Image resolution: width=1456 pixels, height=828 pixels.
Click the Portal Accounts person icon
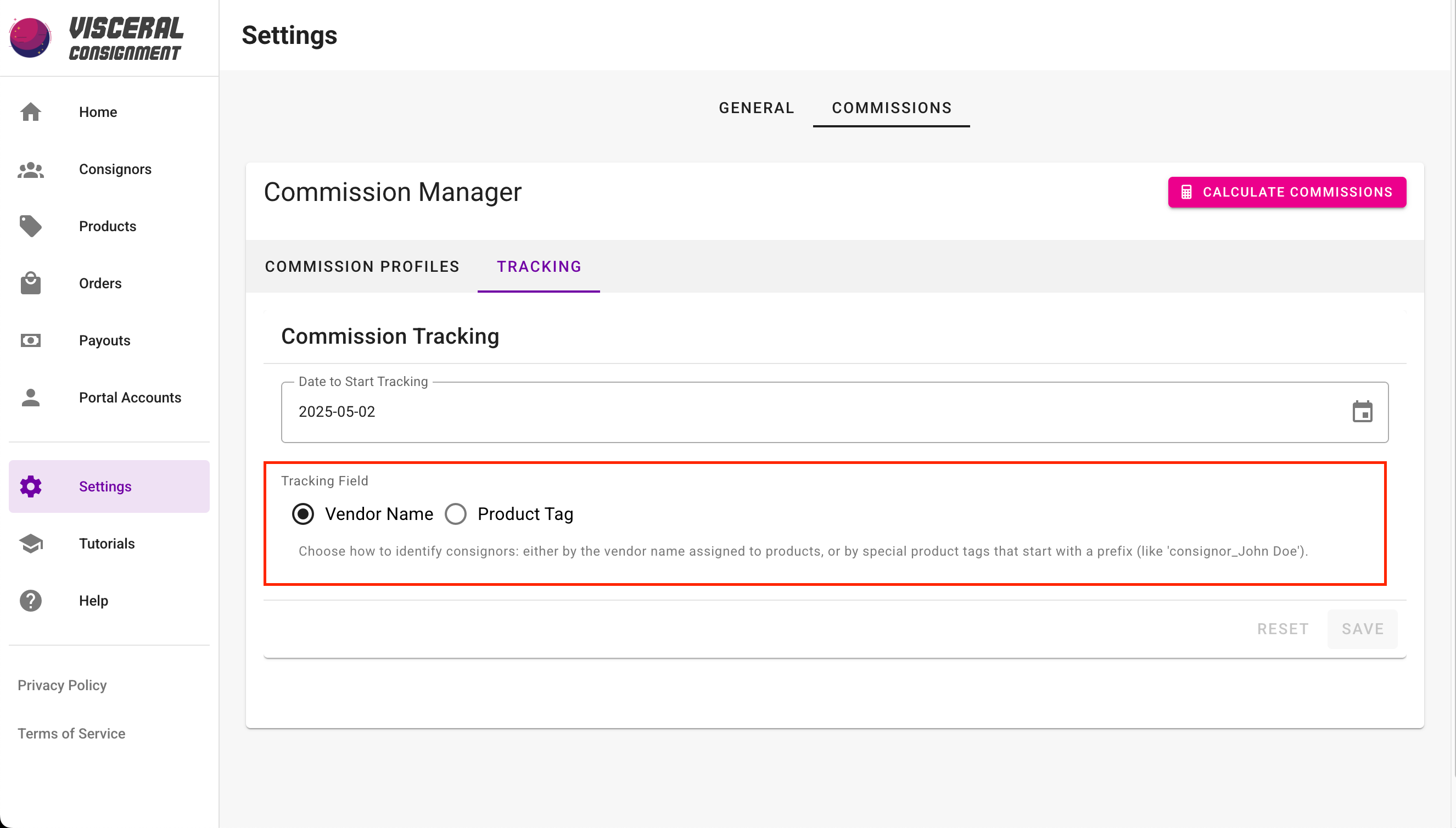(x=31, y=398)
